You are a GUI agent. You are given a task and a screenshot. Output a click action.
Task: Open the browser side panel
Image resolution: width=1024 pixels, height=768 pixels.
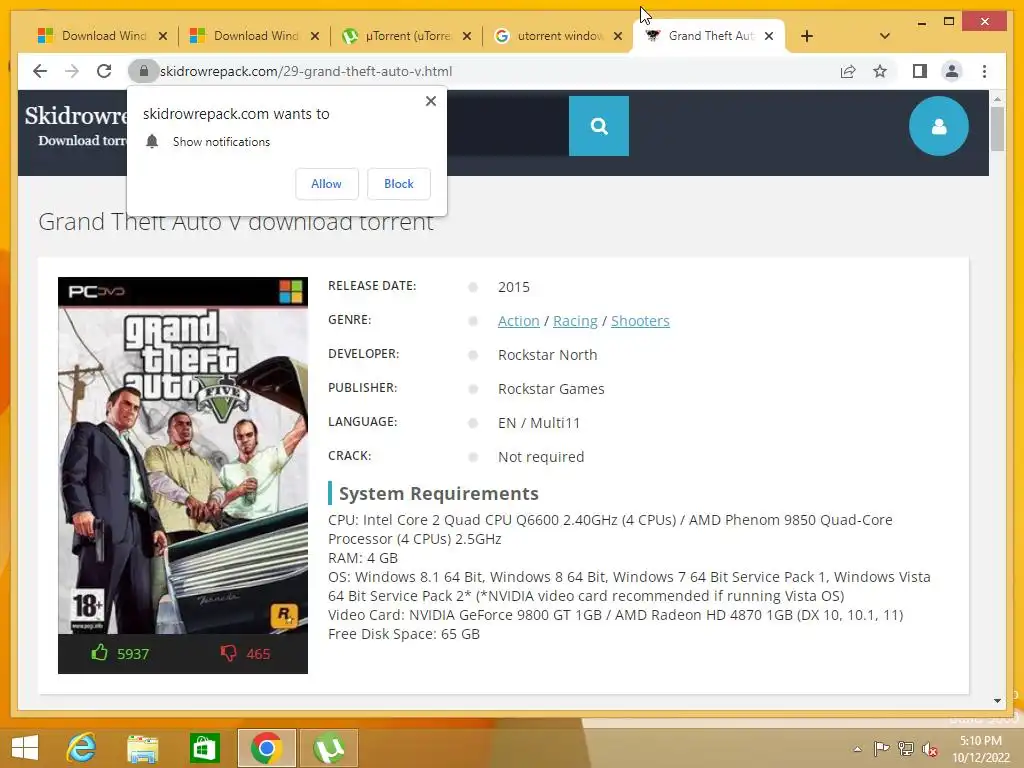coord(920,71)
